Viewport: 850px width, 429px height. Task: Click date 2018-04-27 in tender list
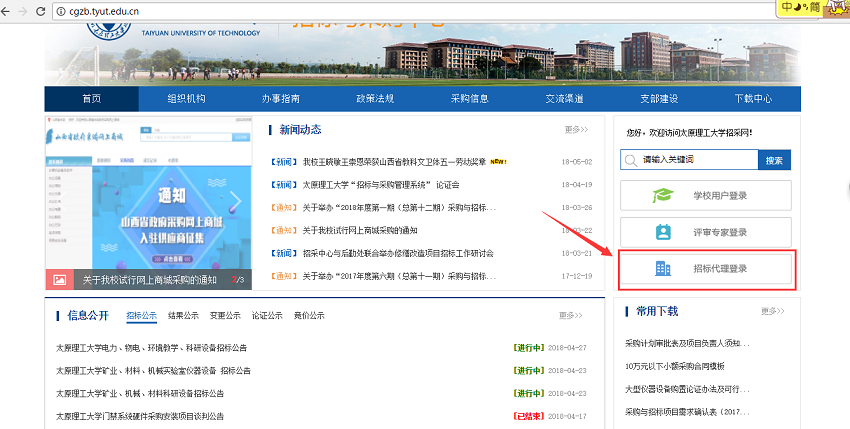point(567,348)
